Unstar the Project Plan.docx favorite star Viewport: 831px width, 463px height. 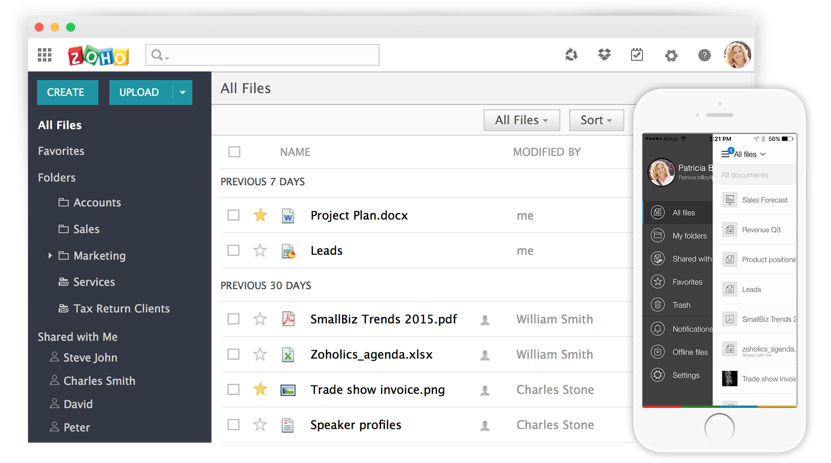(260, 215)
